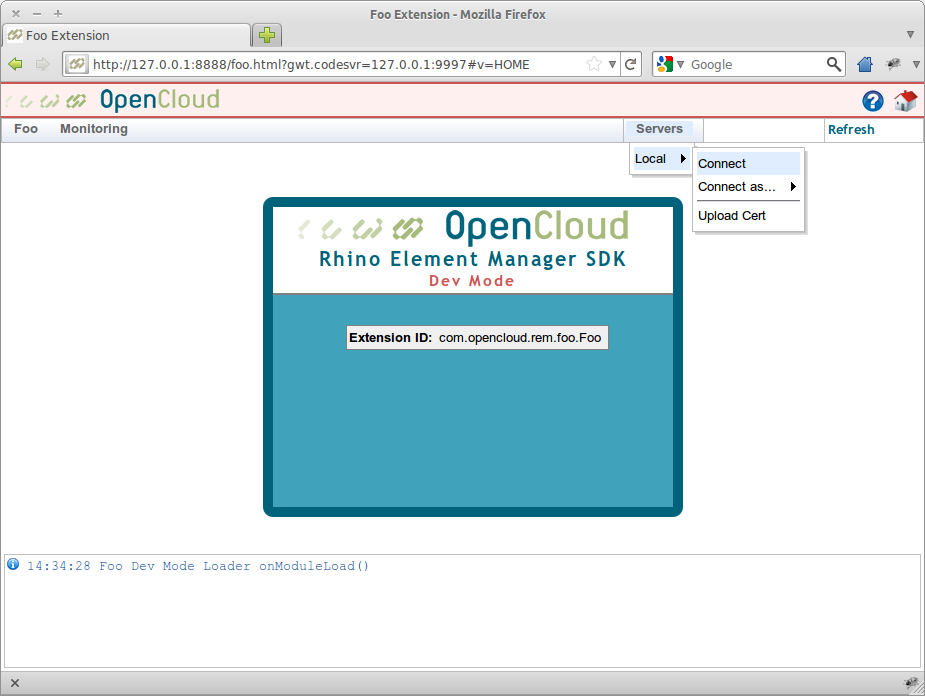The width and height of the screenshot is (925, 696).
Task: Open a new tab with the plus icon
Action: click(x=266, y=35)
